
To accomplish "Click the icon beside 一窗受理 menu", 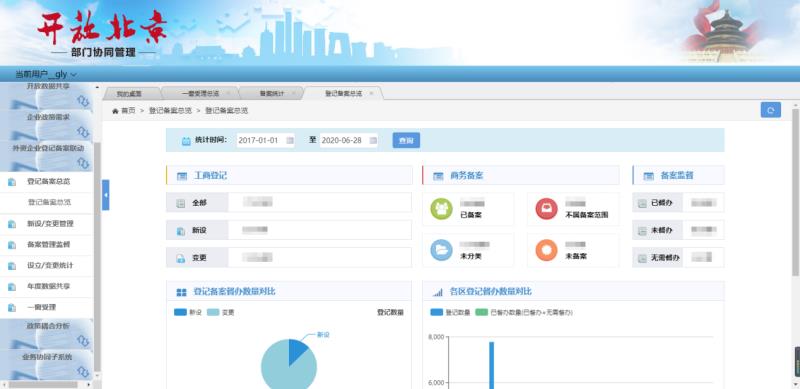I will 12,308.
